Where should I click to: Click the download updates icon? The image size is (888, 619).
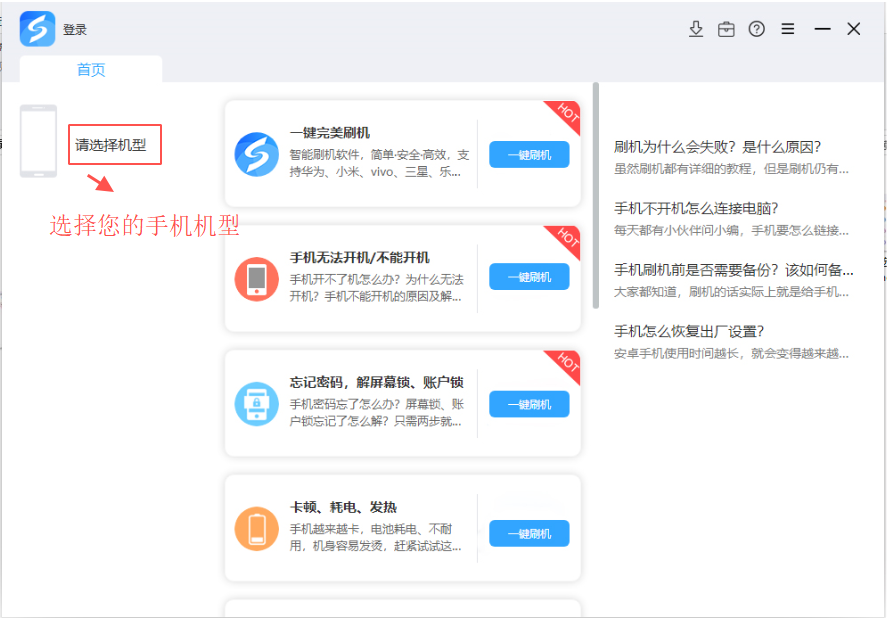point(696,29)
